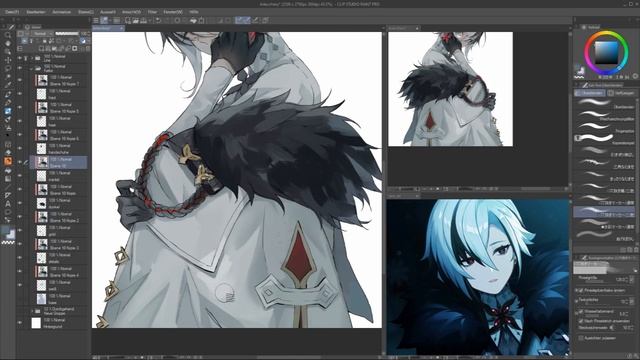
Task: Hide the Hintergrund paper layer
Action: (20, 323)
